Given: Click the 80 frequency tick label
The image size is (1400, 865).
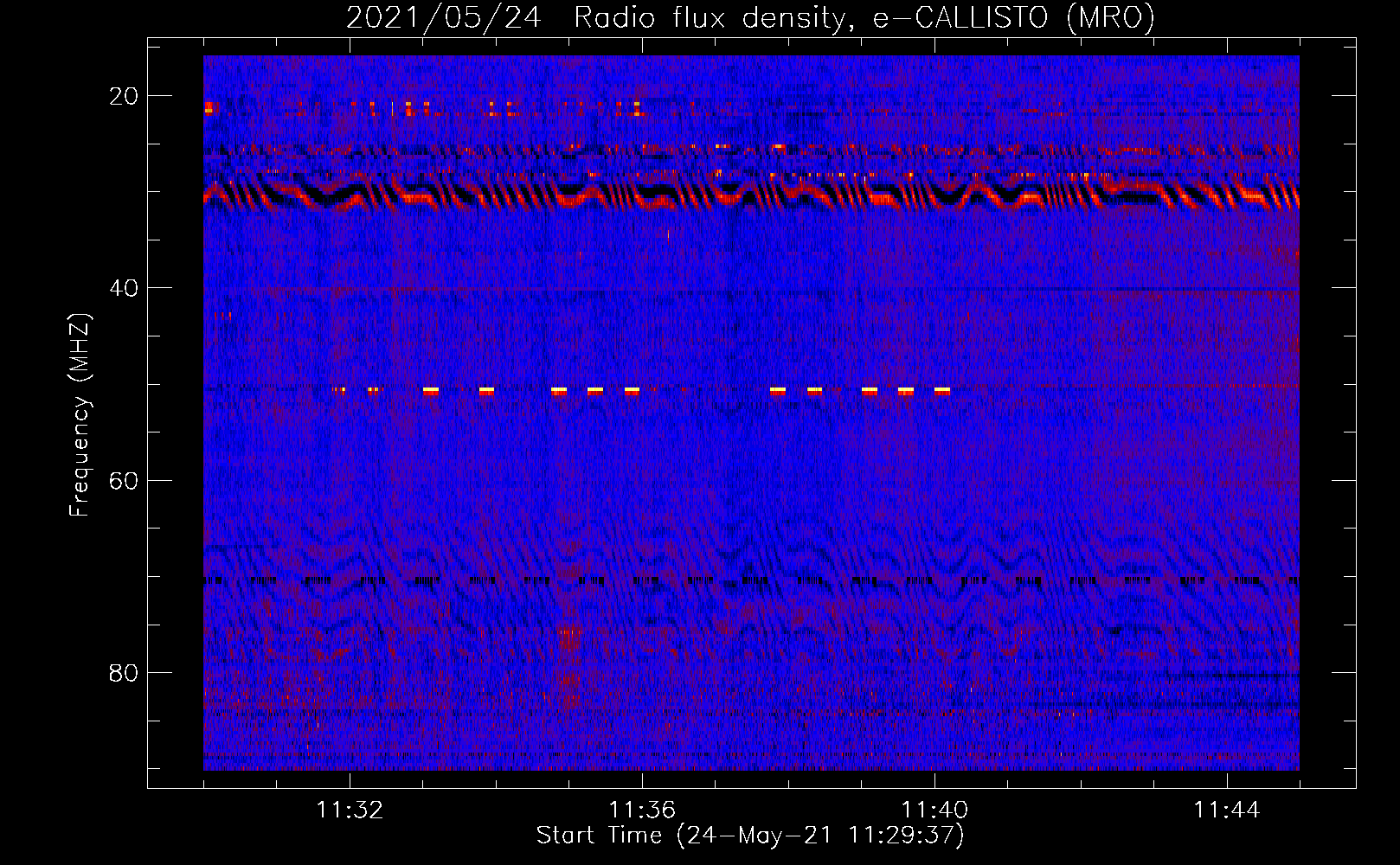Looking at the screenshot, I should click(x=125, y=673).
